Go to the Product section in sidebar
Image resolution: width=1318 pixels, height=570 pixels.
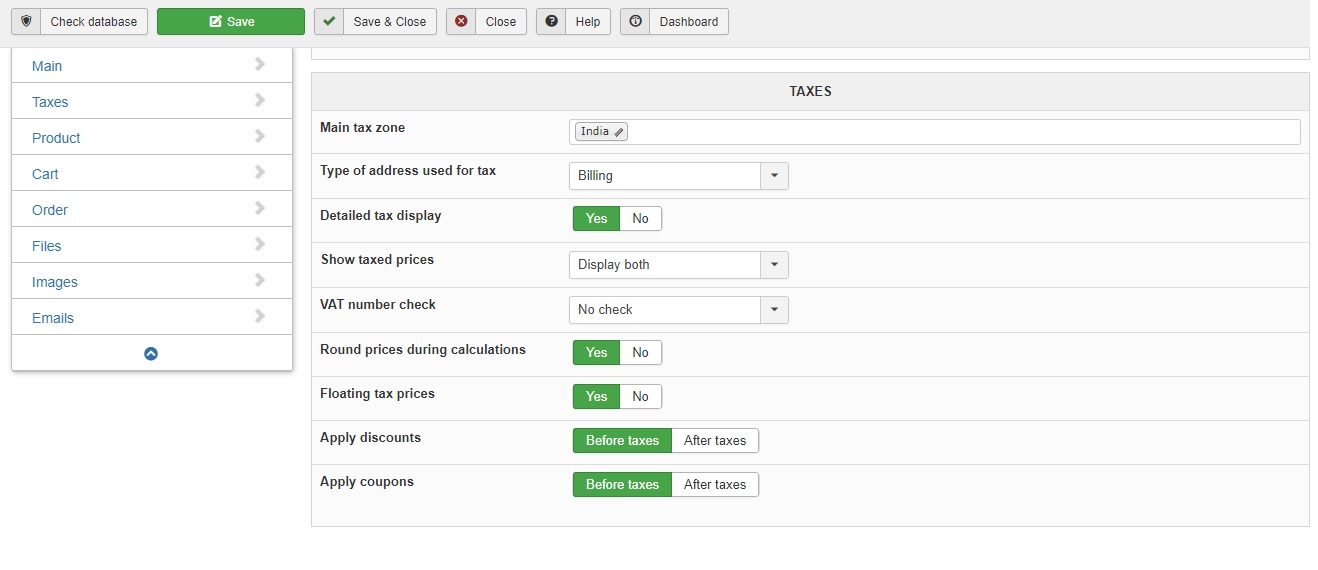[56, 138]
